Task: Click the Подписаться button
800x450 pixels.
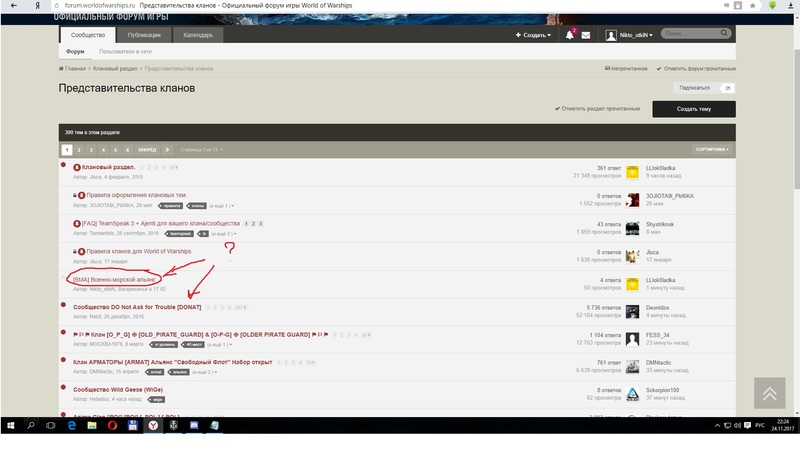Action: click(x=694, y=88)
